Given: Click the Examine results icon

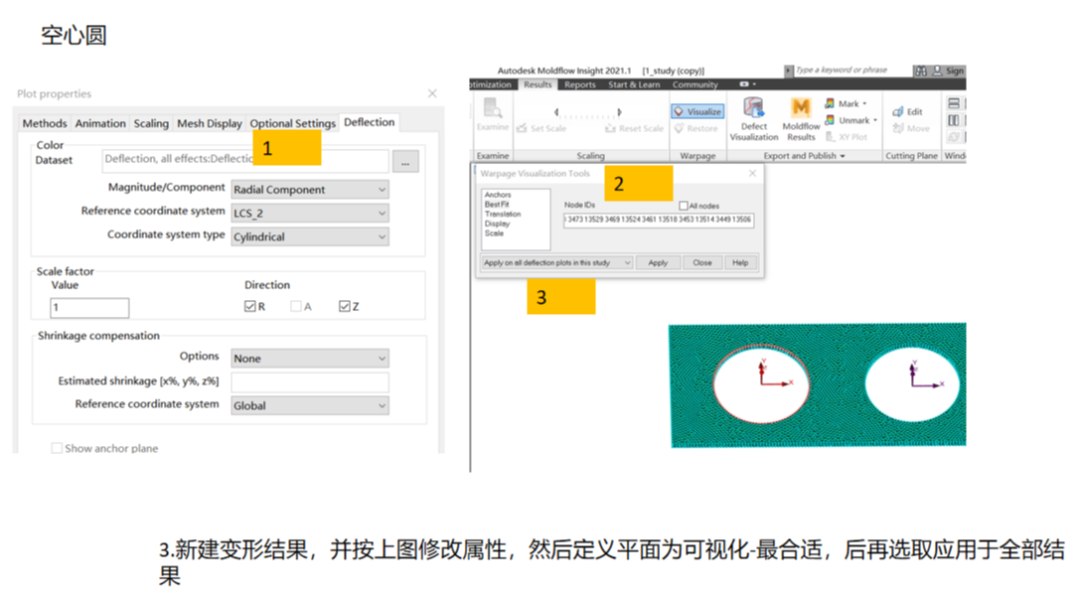Looking at the screenshot, I should [x=492, y=109].
